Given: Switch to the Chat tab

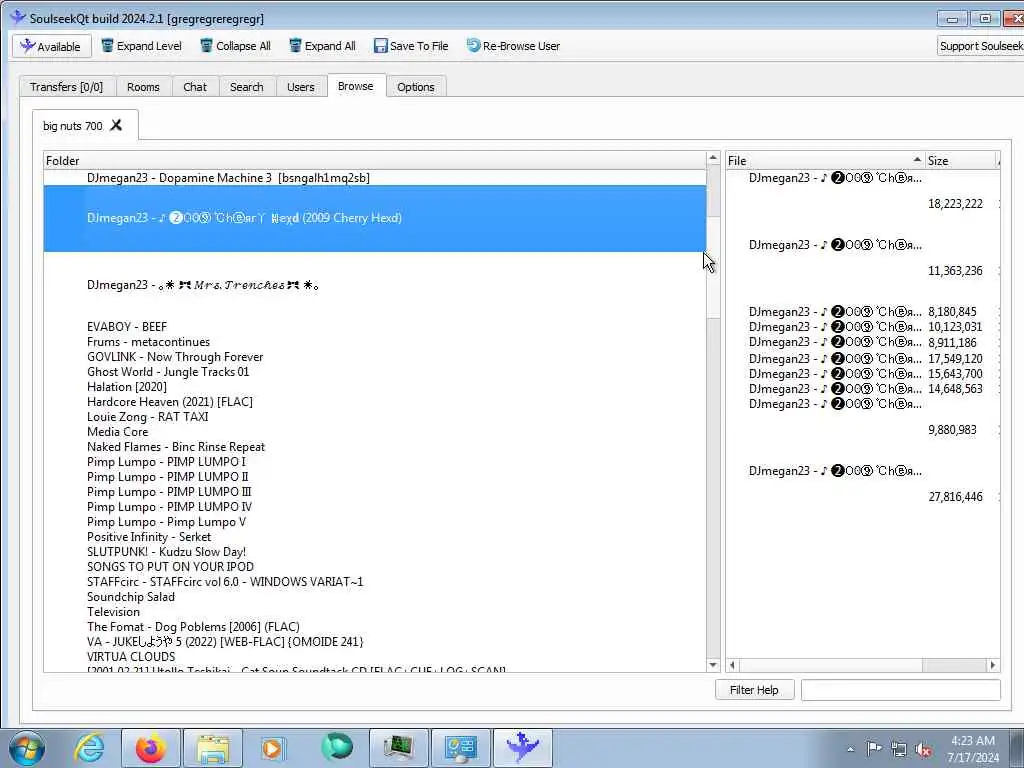Looking at the screenshot, I should click(195, 87).
